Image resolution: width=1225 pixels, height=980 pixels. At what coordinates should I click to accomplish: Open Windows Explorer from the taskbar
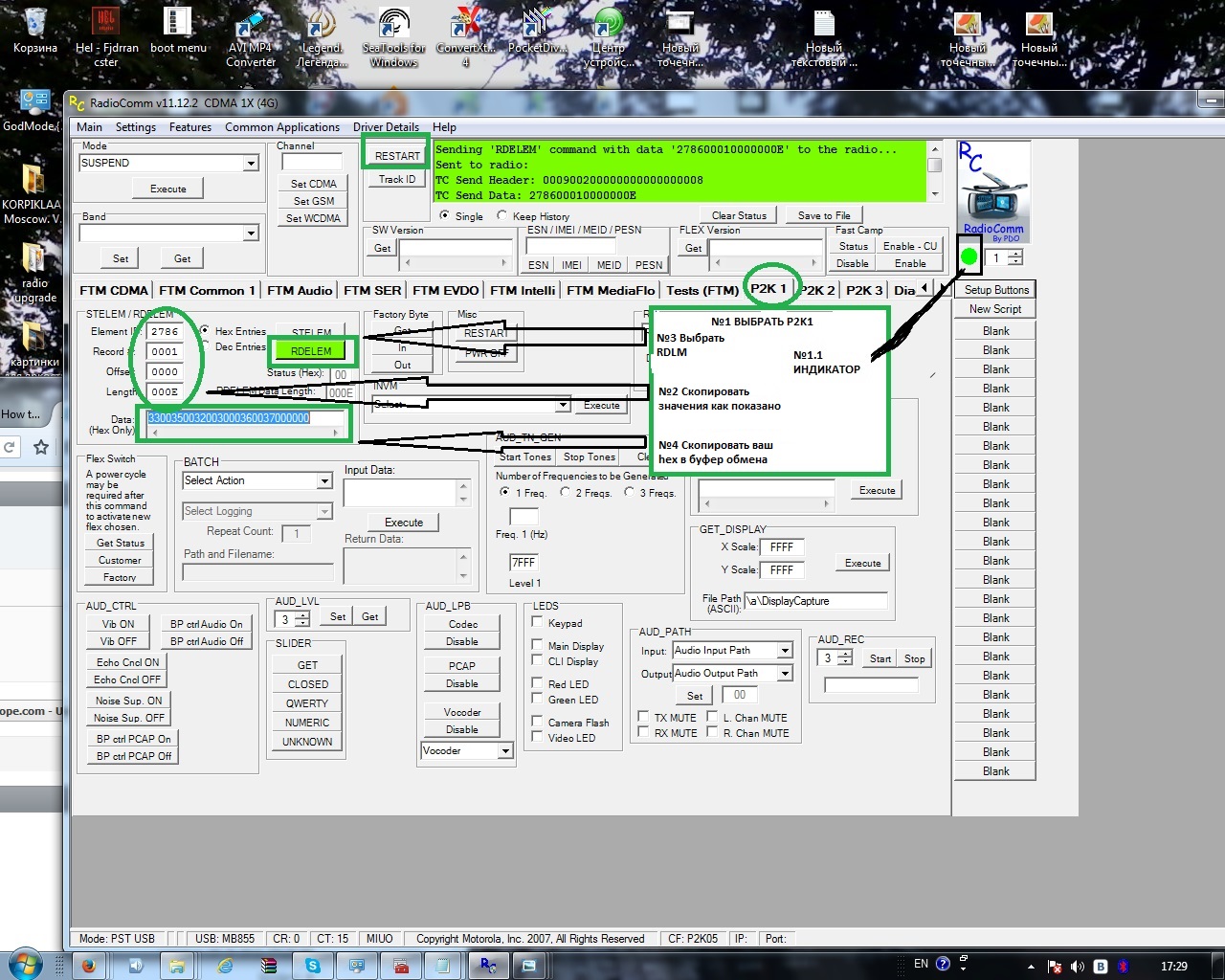[x=176, y=966]
